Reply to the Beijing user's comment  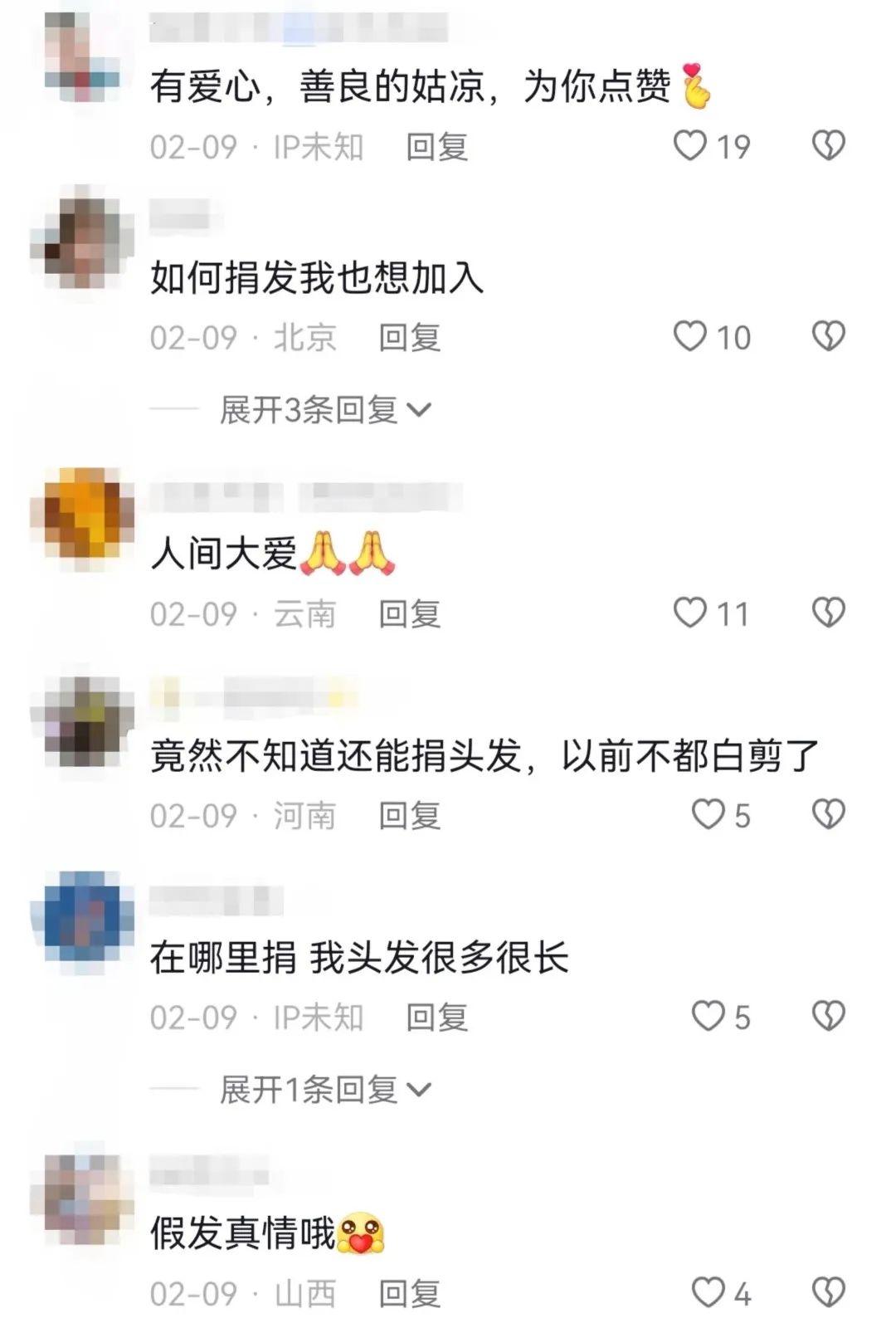[410, 338]
